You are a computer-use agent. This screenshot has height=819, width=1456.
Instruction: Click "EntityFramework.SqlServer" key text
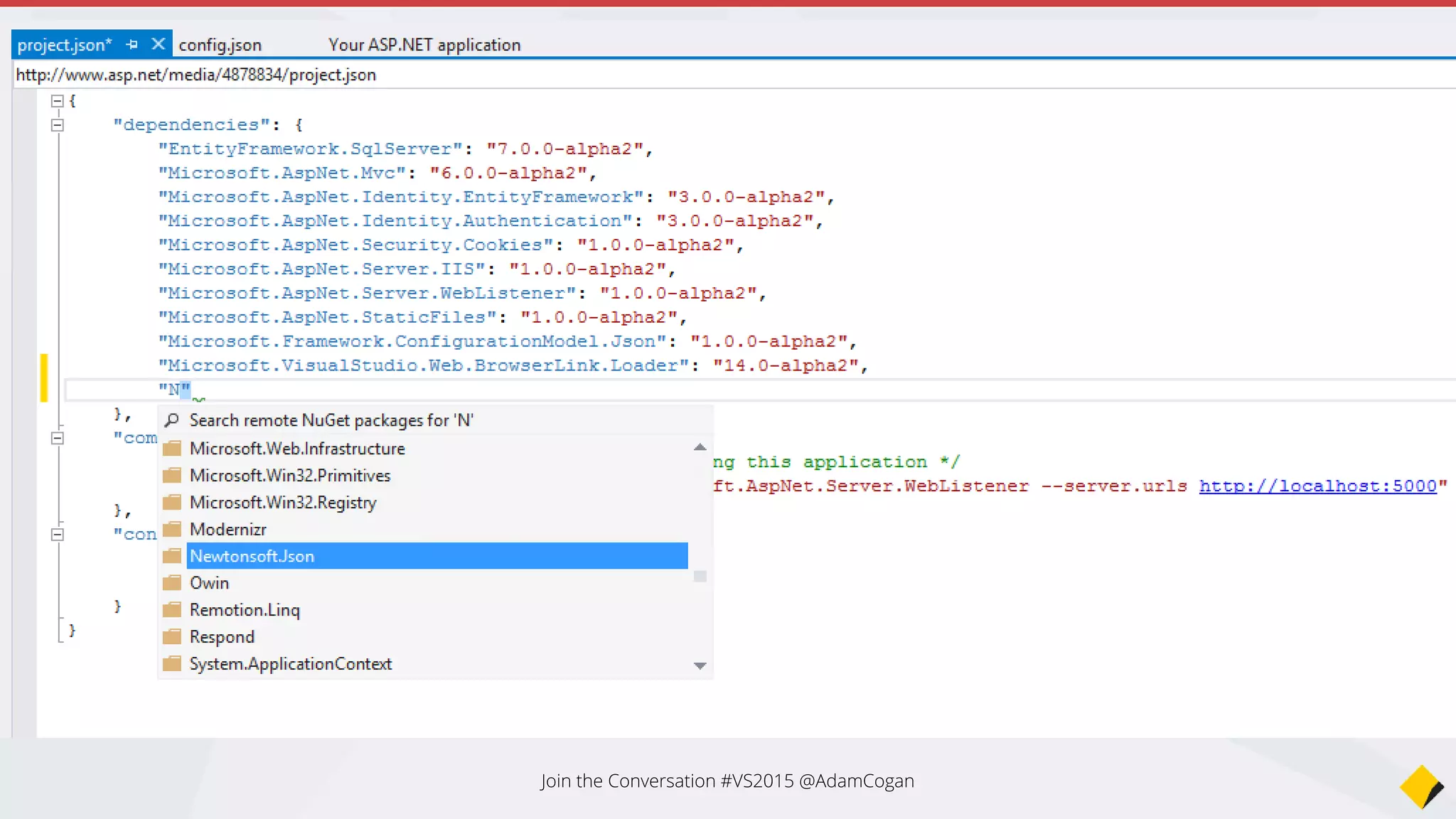tap(311, 149)
